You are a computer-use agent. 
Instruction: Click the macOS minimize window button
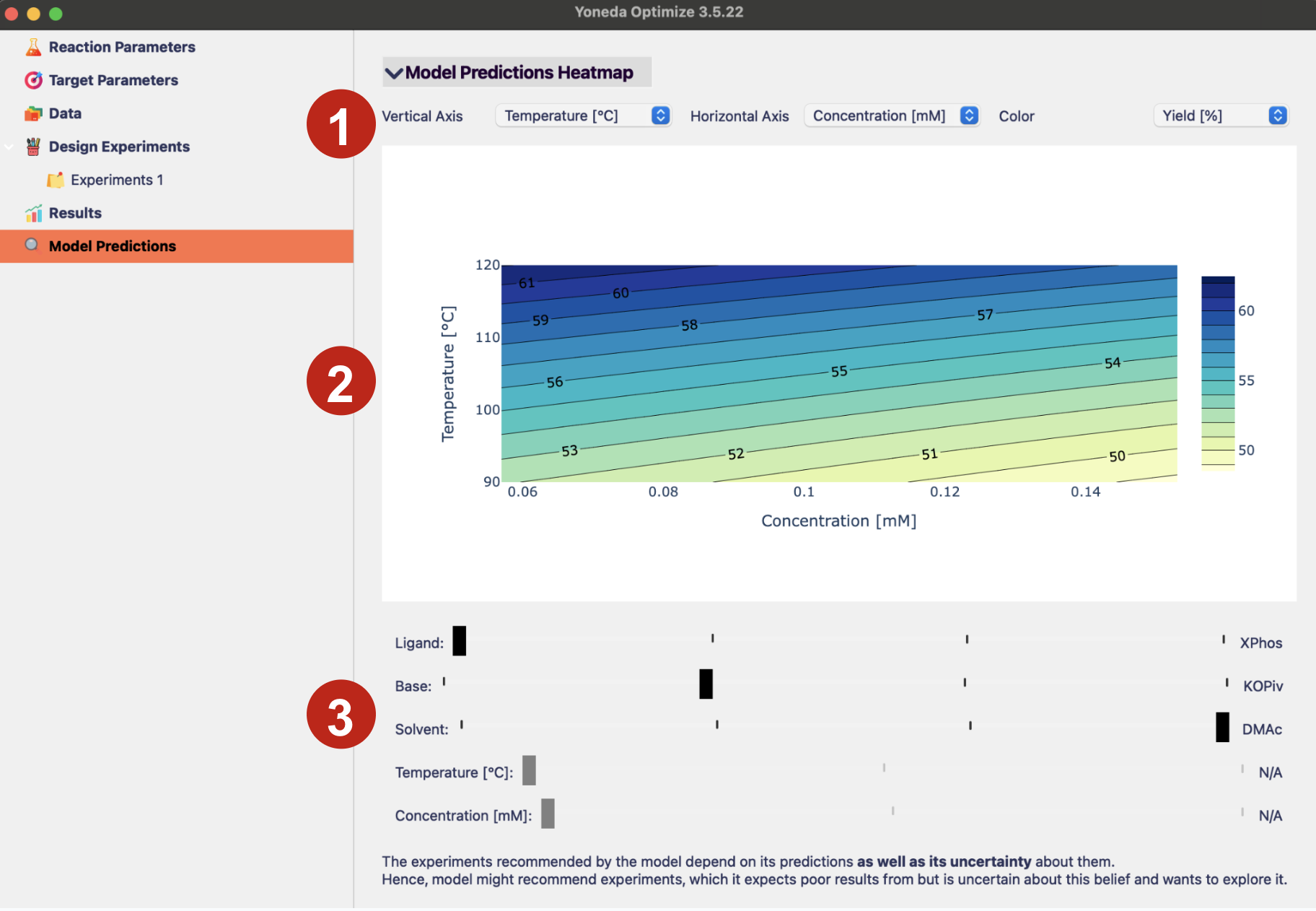(33, 14)
